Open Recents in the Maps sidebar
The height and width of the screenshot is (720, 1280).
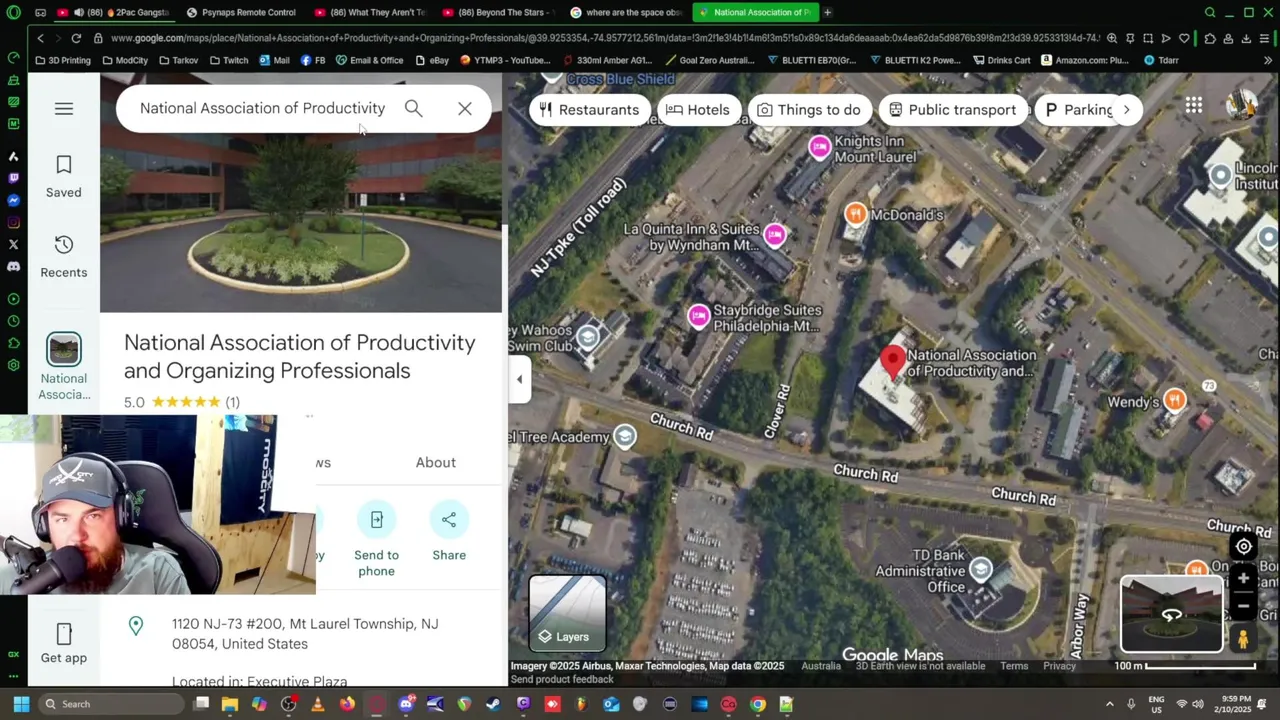point(63,256)
